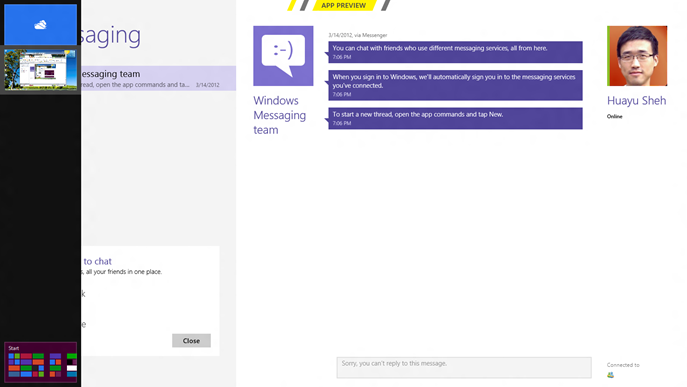
Task: Open the Start screen thumbnail
Action: coord(40,362)
